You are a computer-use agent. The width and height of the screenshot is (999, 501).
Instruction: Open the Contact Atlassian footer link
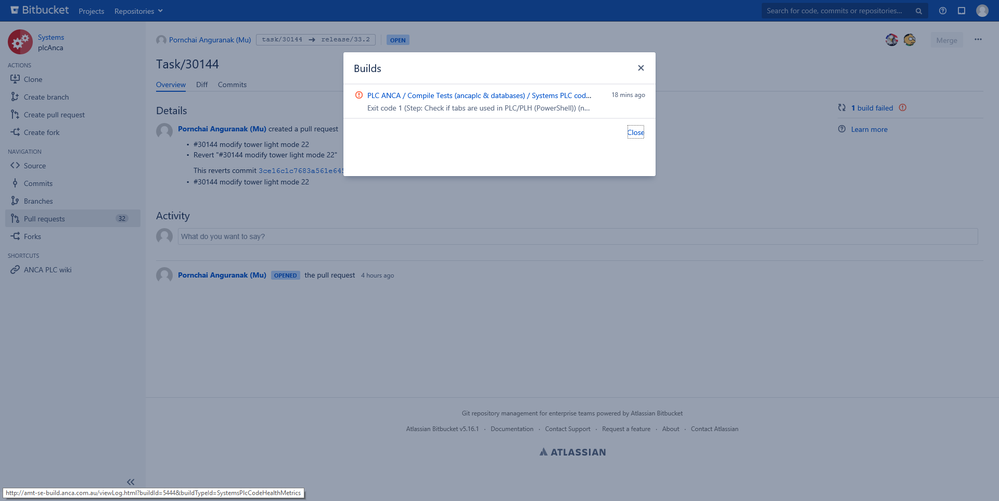[x=714, y=429]
